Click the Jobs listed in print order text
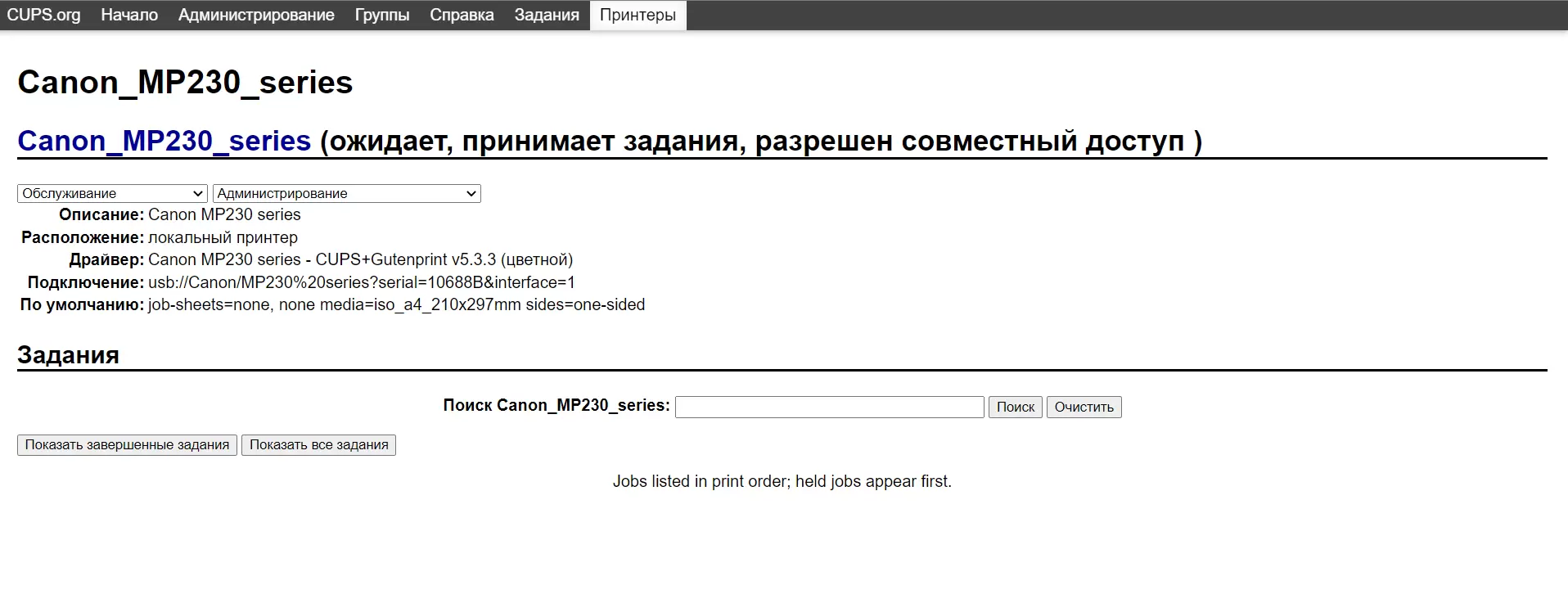The width and height of the screenshot is (1568, 599). 782,481
